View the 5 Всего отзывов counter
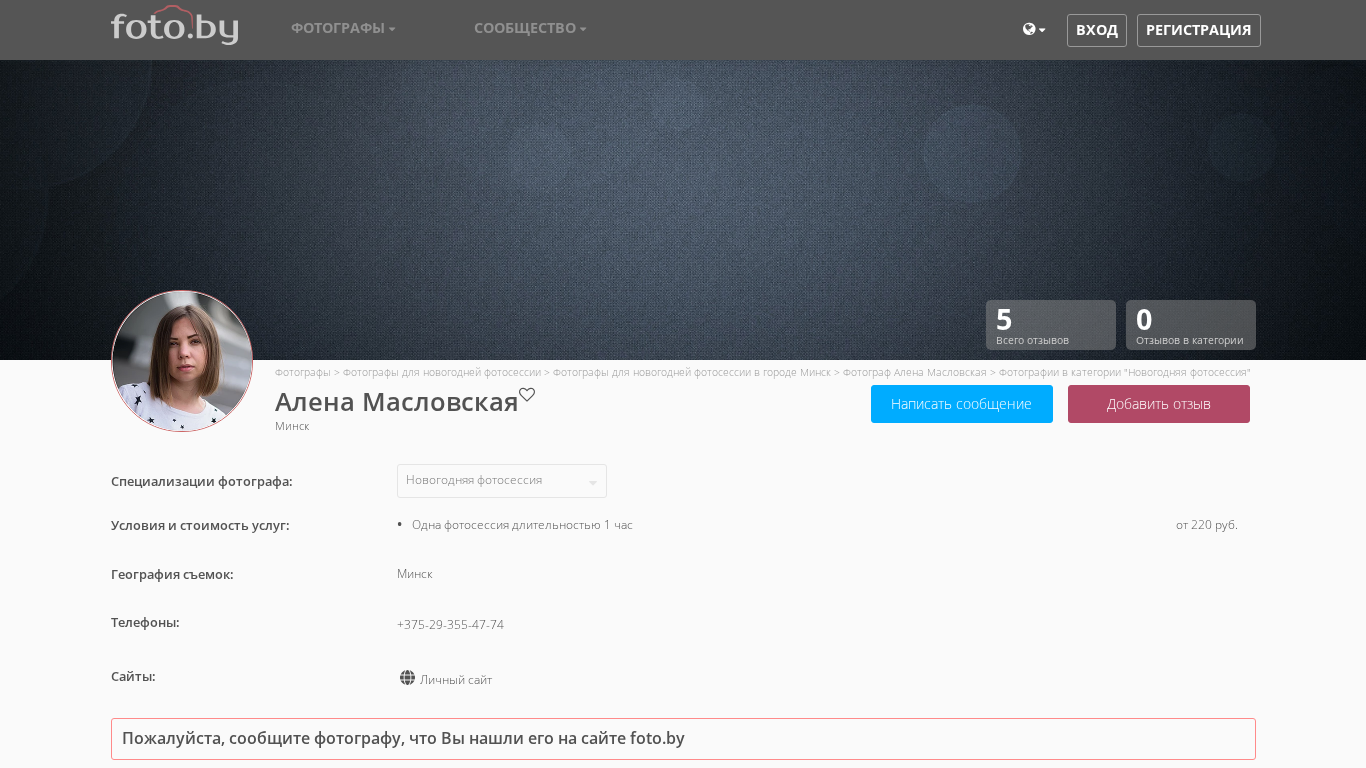 click(1051, 325)
